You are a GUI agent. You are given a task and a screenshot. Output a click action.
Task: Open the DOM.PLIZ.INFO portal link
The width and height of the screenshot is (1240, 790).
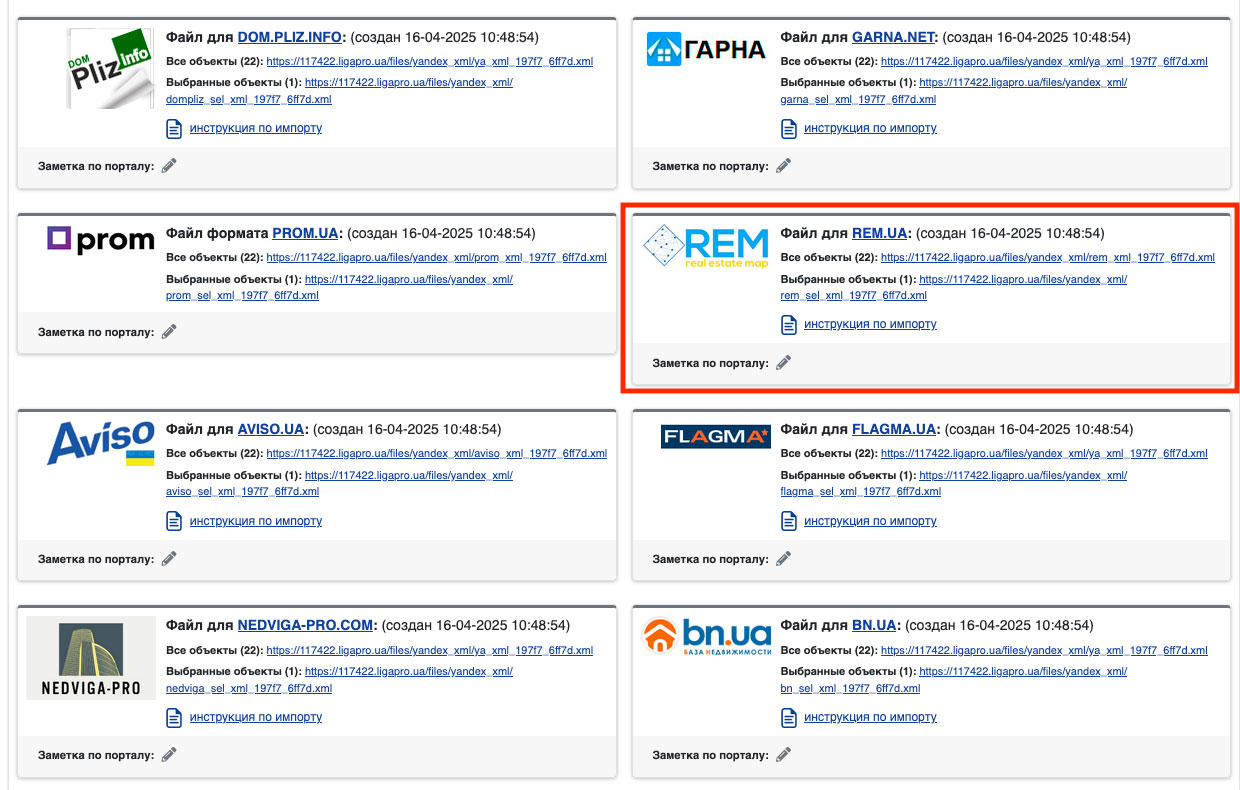(x=291, y=38)
